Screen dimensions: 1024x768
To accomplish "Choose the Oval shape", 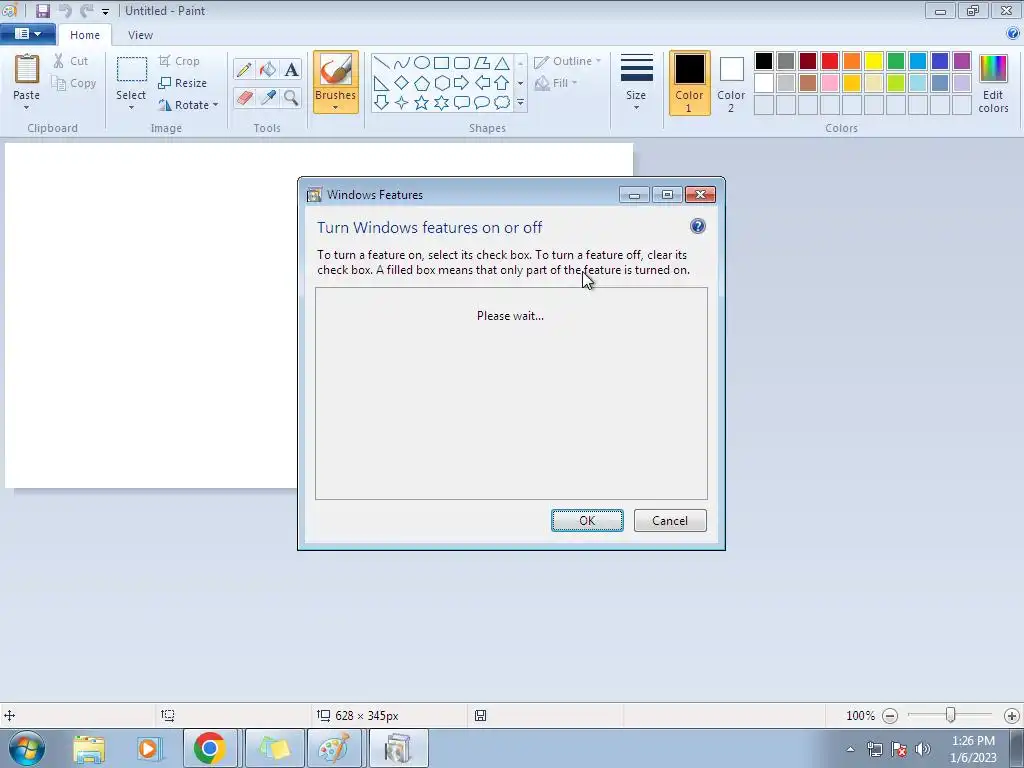I will (x=422, y=63).
